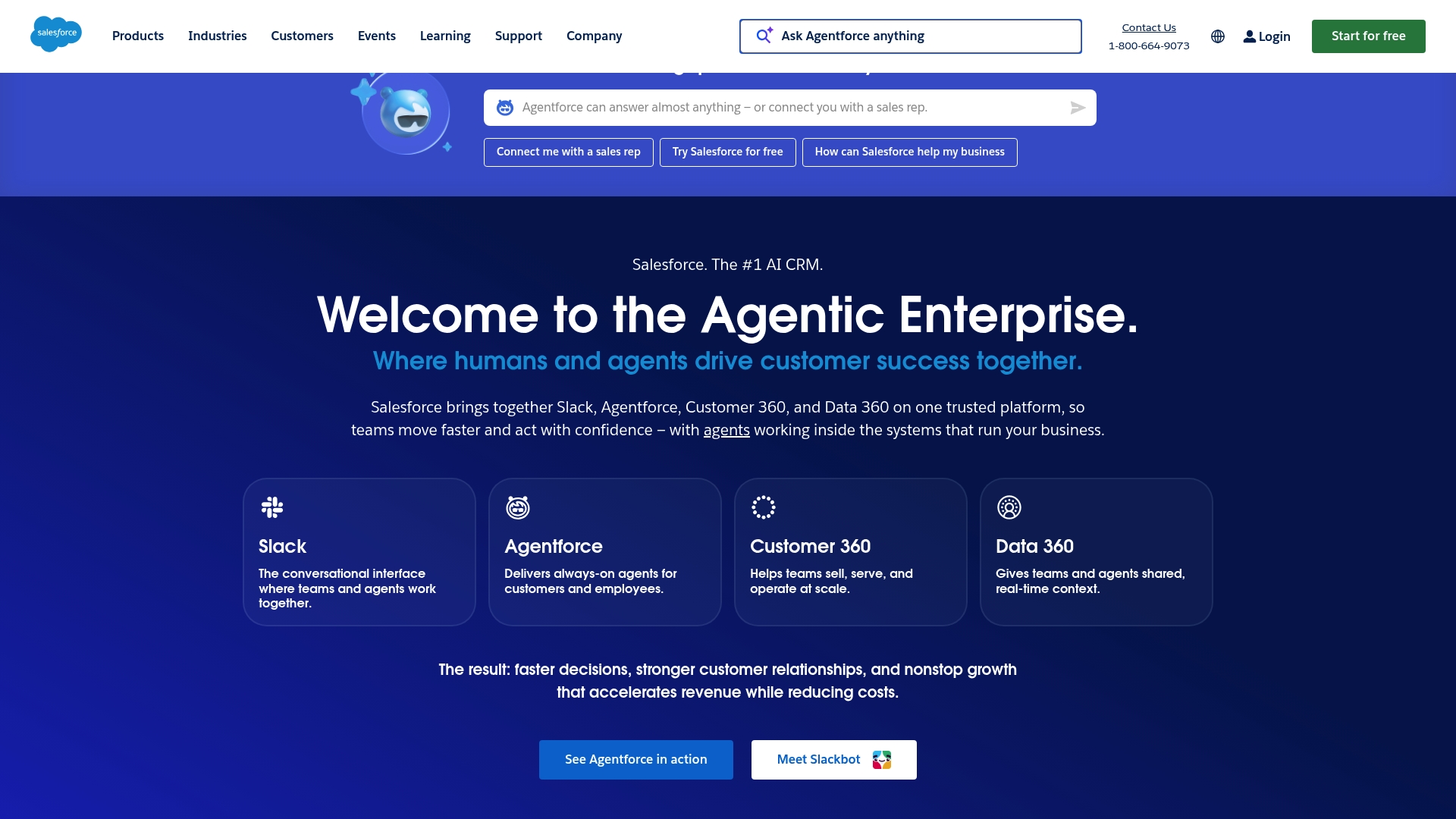
Task: Click the send arrow in the Agentforce chat box
Action: coord(1078,108)
